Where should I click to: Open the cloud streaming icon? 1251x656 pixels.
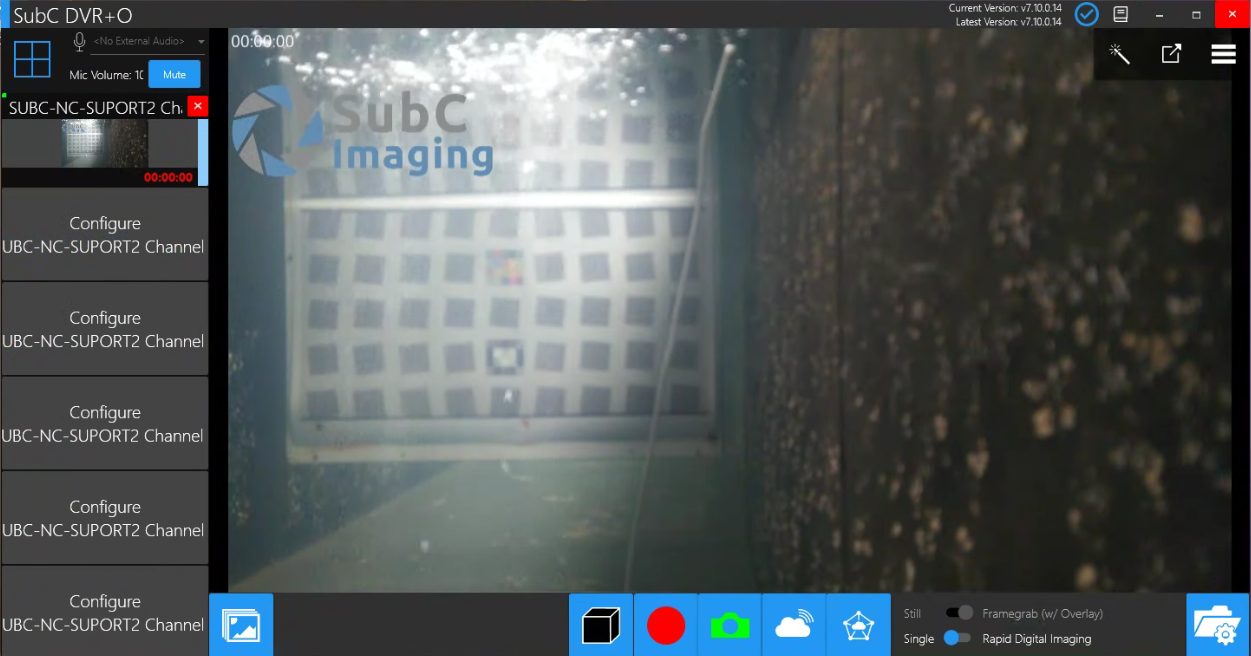[794, 625]
